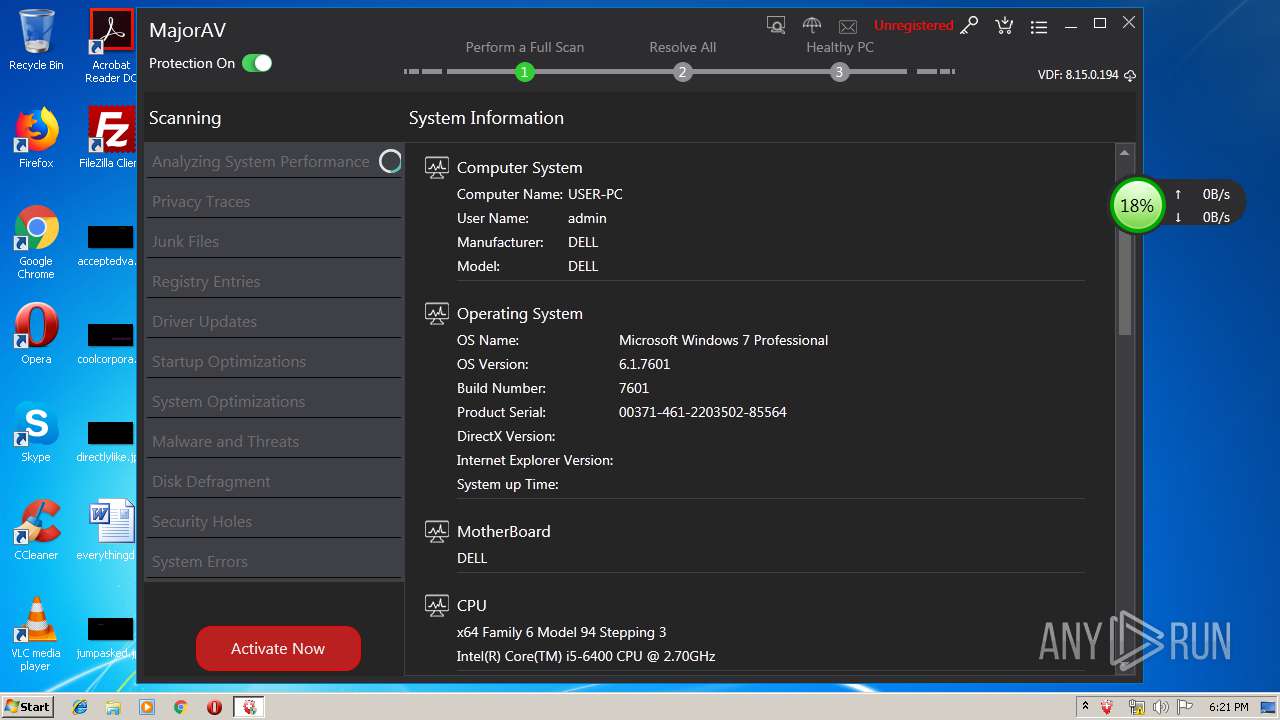
Task: Click the 6:21 PM system clock
Action: pos(1229,707)
